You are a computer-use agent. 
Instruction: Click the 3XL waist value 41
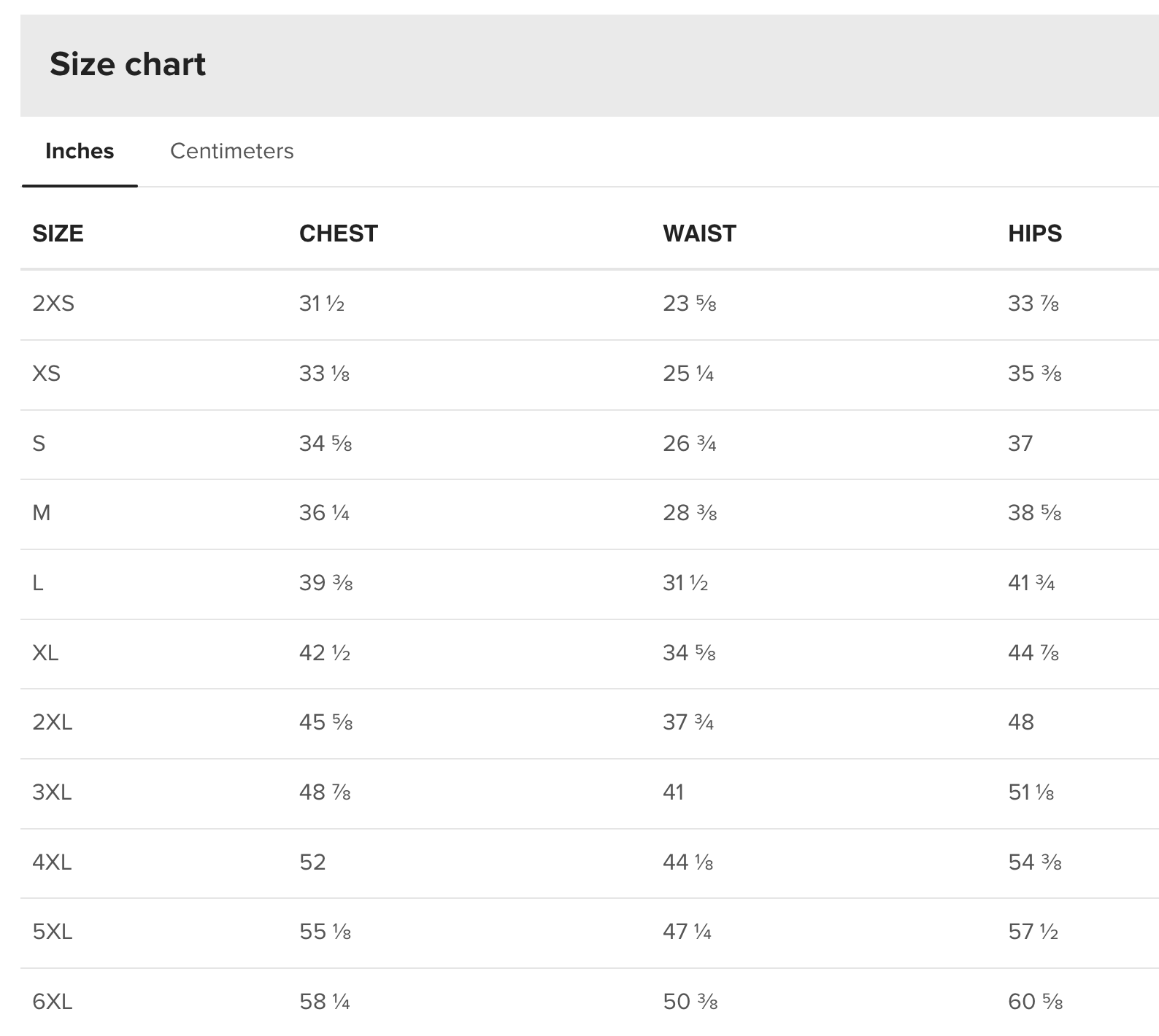(674, 792)
